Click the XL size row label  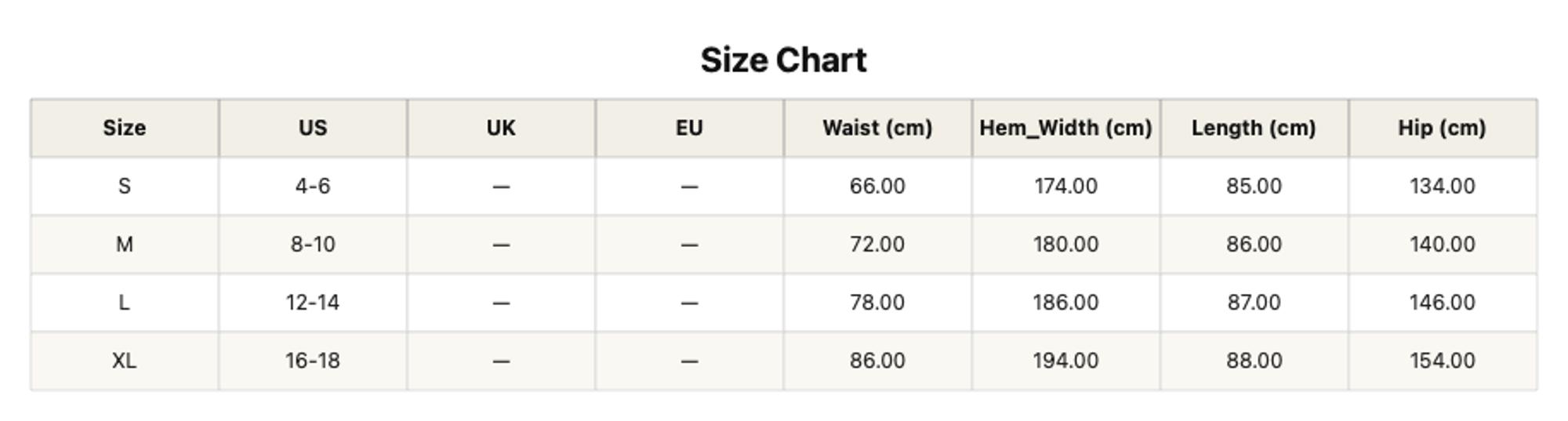(x=125, y=361)
